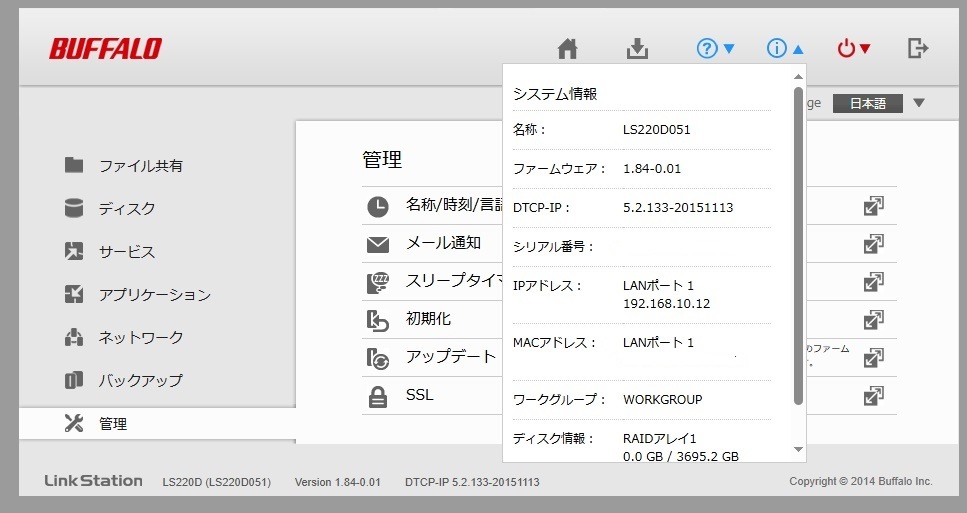967x513 pixels.
Task: Open settings popup icon for 名称/時刻/言語 row
Action: [x=874, y=206]
